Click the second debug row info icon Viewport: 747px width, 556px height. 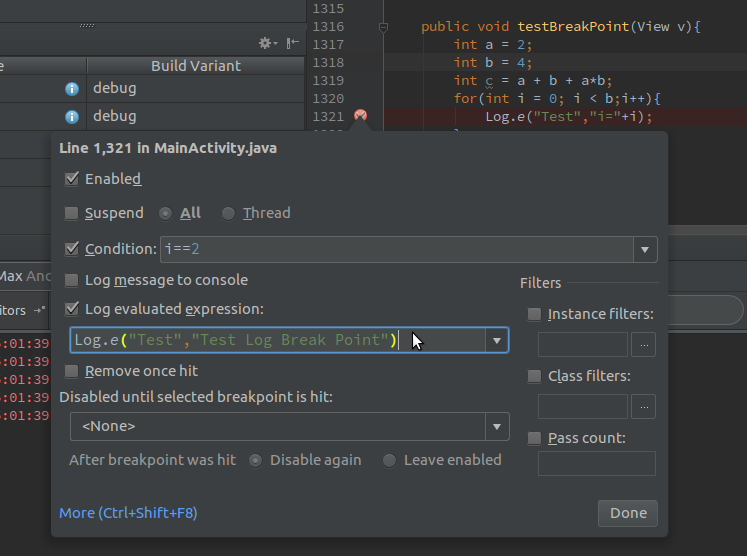point(72,116)
